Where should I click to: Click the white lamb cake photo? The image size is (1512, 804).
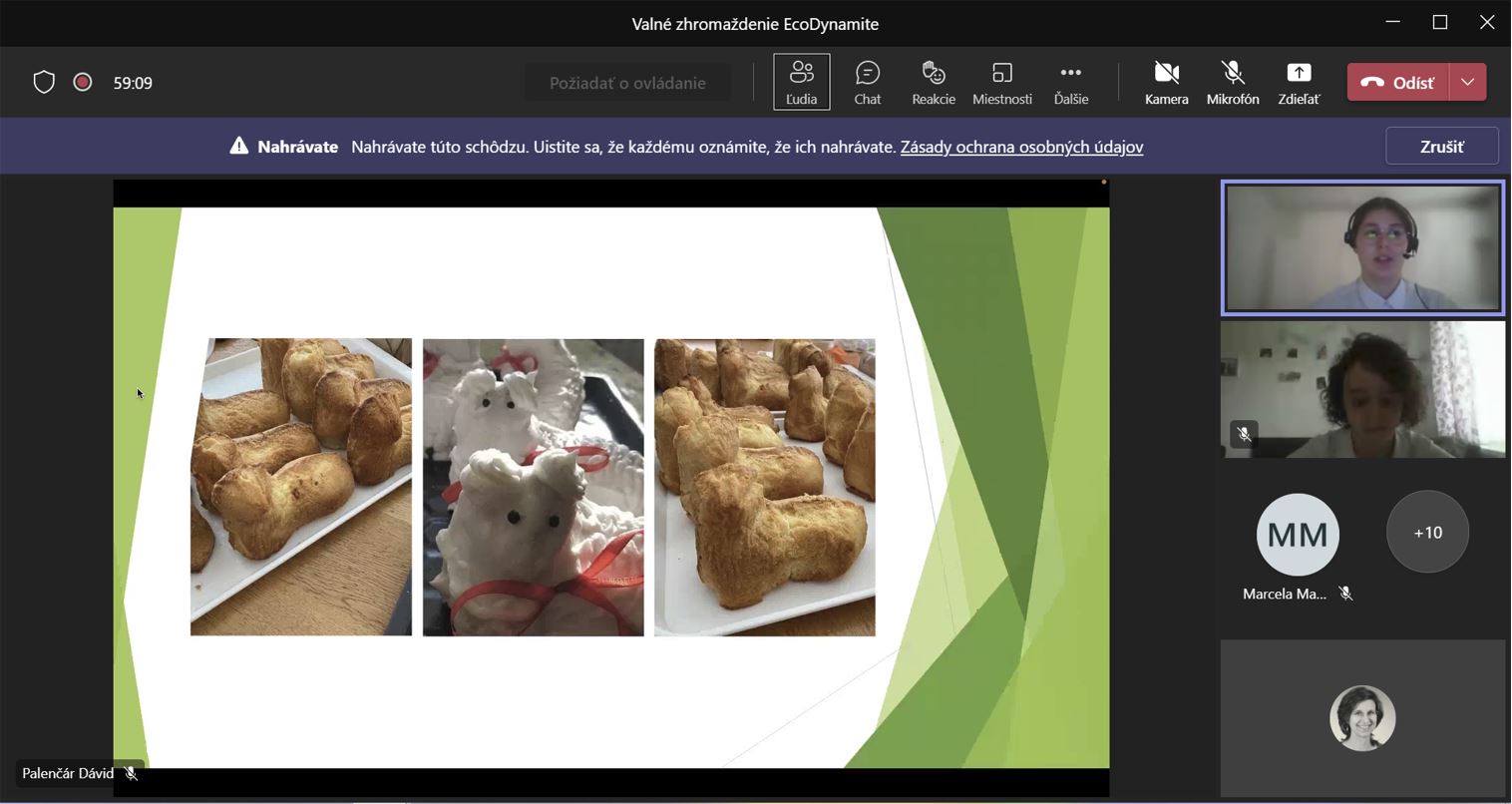click(534, 487)
